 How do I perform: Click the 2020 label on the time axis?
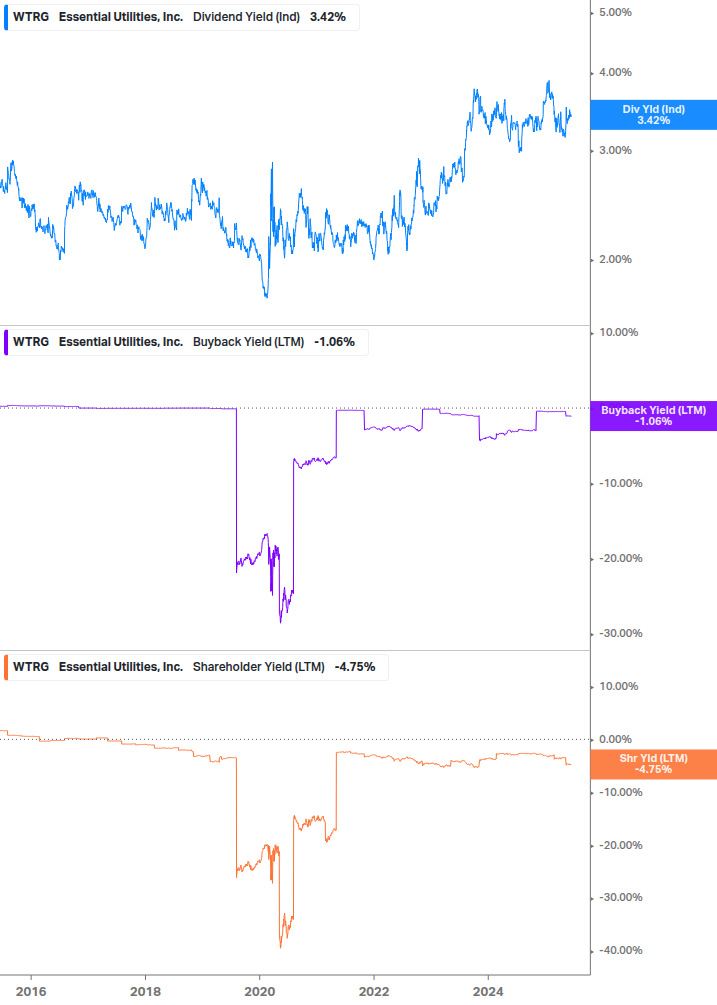[x=260, y=992]
